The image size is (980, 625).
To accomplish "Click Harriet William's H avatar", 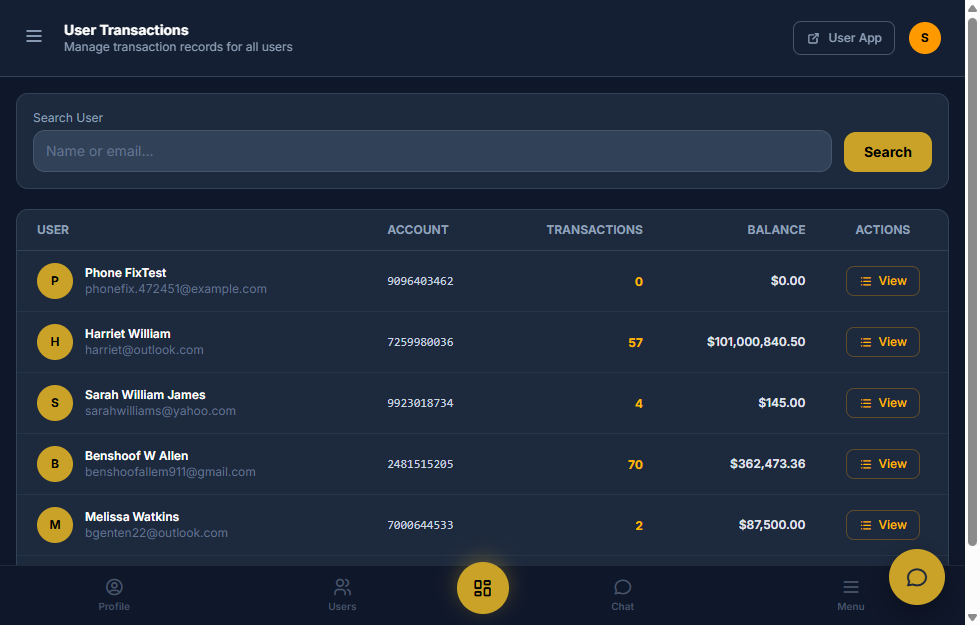I will click(x=55, y=342).
